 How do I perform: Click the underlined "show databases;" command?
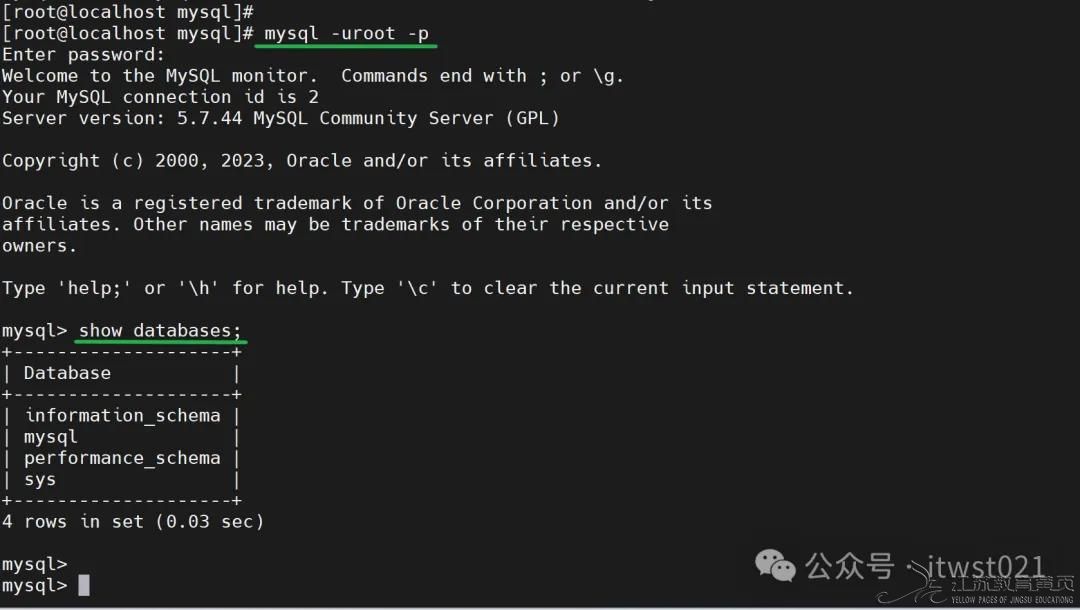click(x=160, y=330)
